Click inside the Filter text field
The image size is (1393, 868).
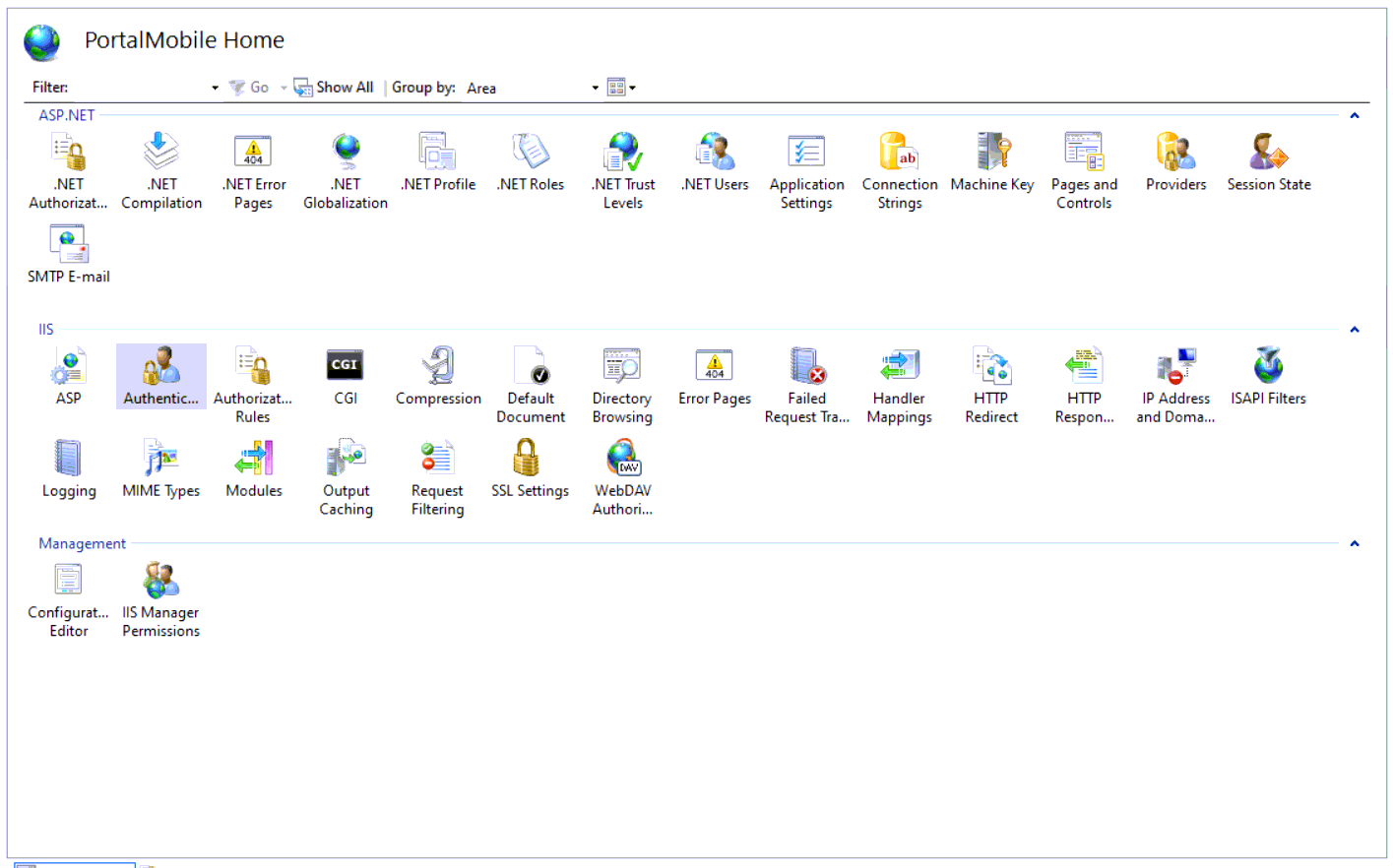tap(140, 88)
